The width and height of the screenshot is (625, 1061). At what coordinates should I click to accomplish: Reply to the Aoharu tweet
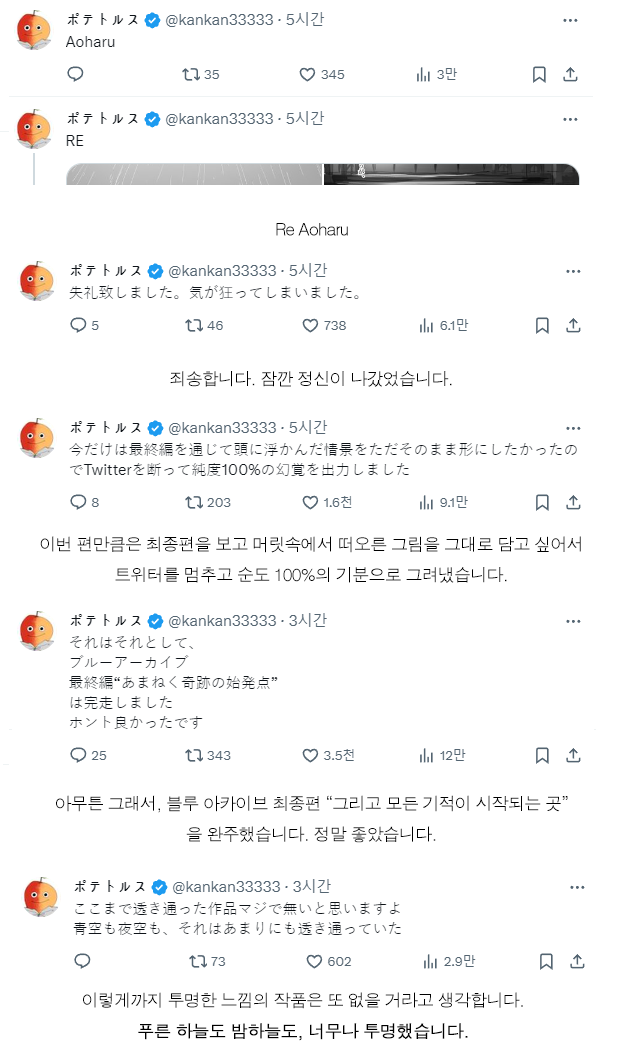tap(76, 74)
